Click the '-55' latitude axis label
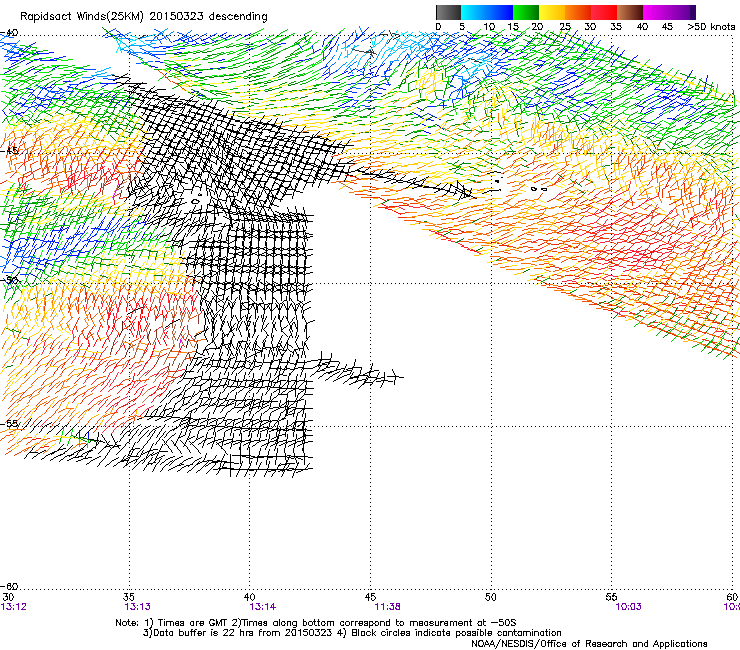 pyautogui.click(x=9, y=423)
